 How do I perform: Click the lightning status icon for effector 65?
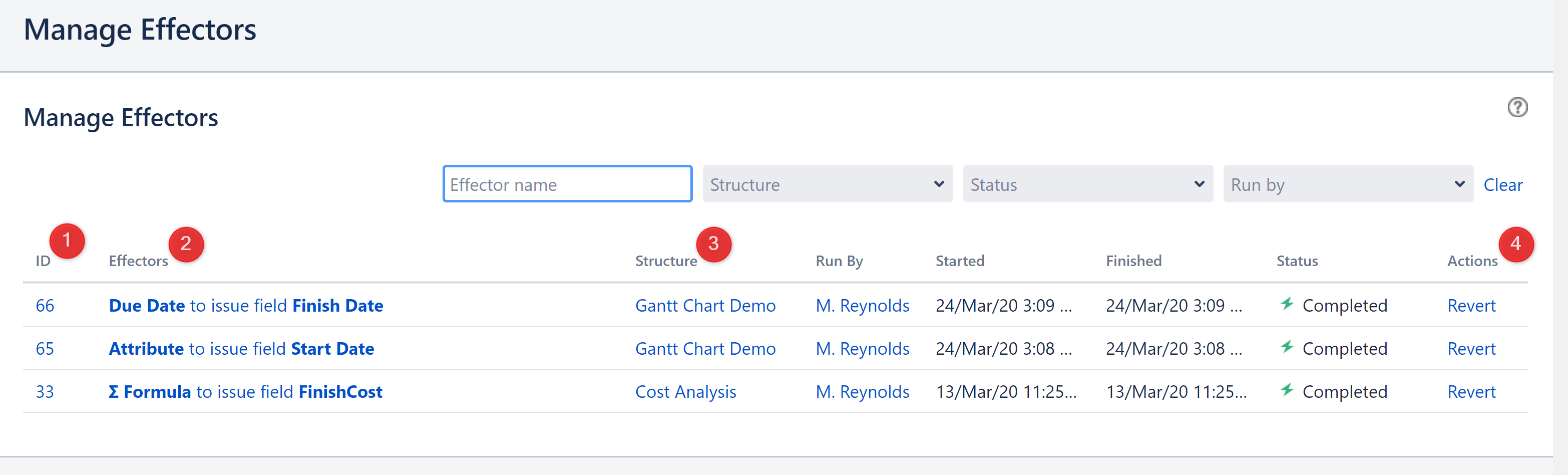(x=1287, y=347)
